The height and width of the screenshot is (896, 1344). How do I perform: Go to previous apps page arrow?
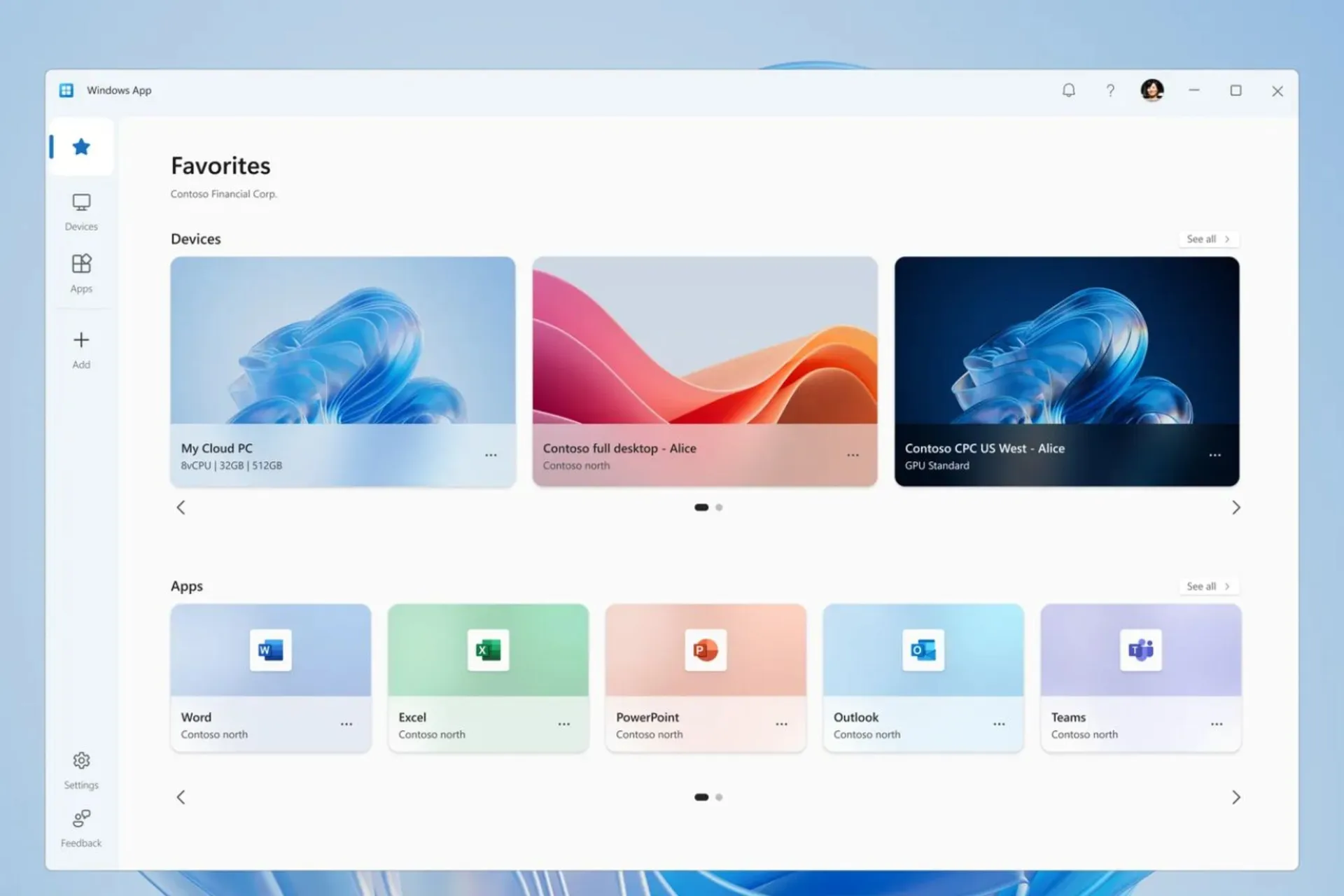click(181, 797)
